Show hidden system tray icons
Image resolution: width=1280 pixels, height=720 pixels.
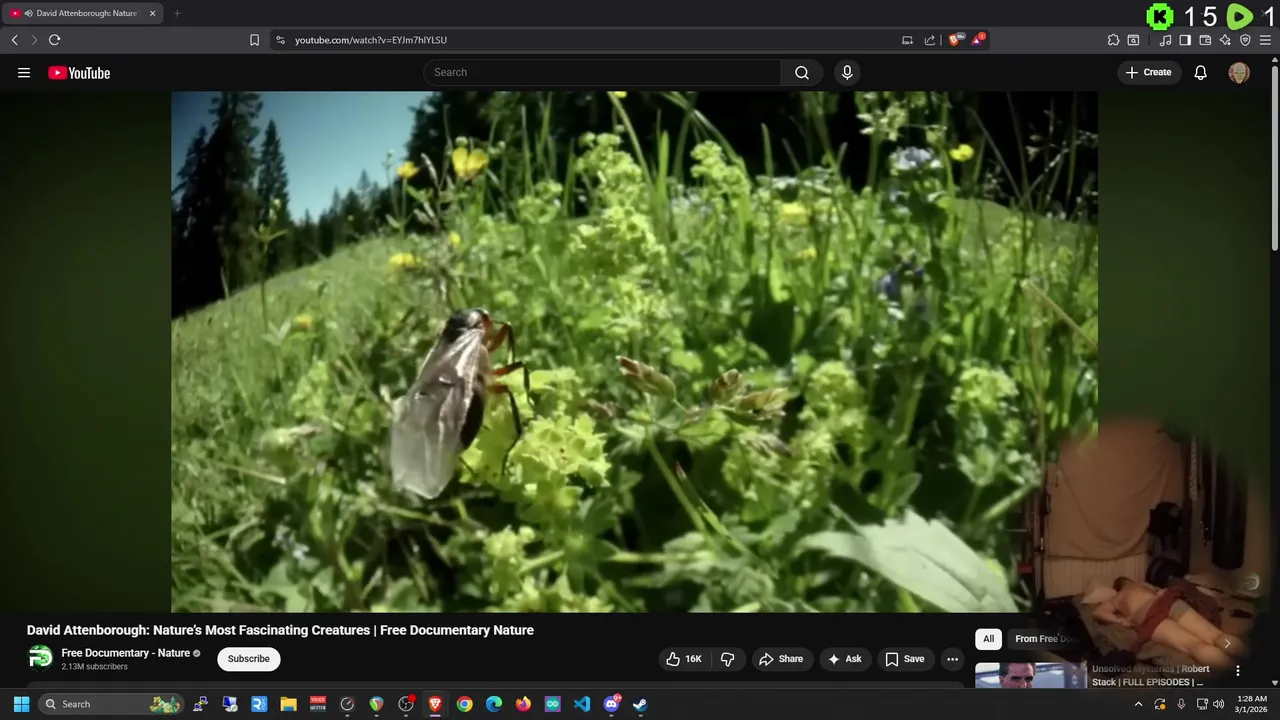(x=1138, y=704)
